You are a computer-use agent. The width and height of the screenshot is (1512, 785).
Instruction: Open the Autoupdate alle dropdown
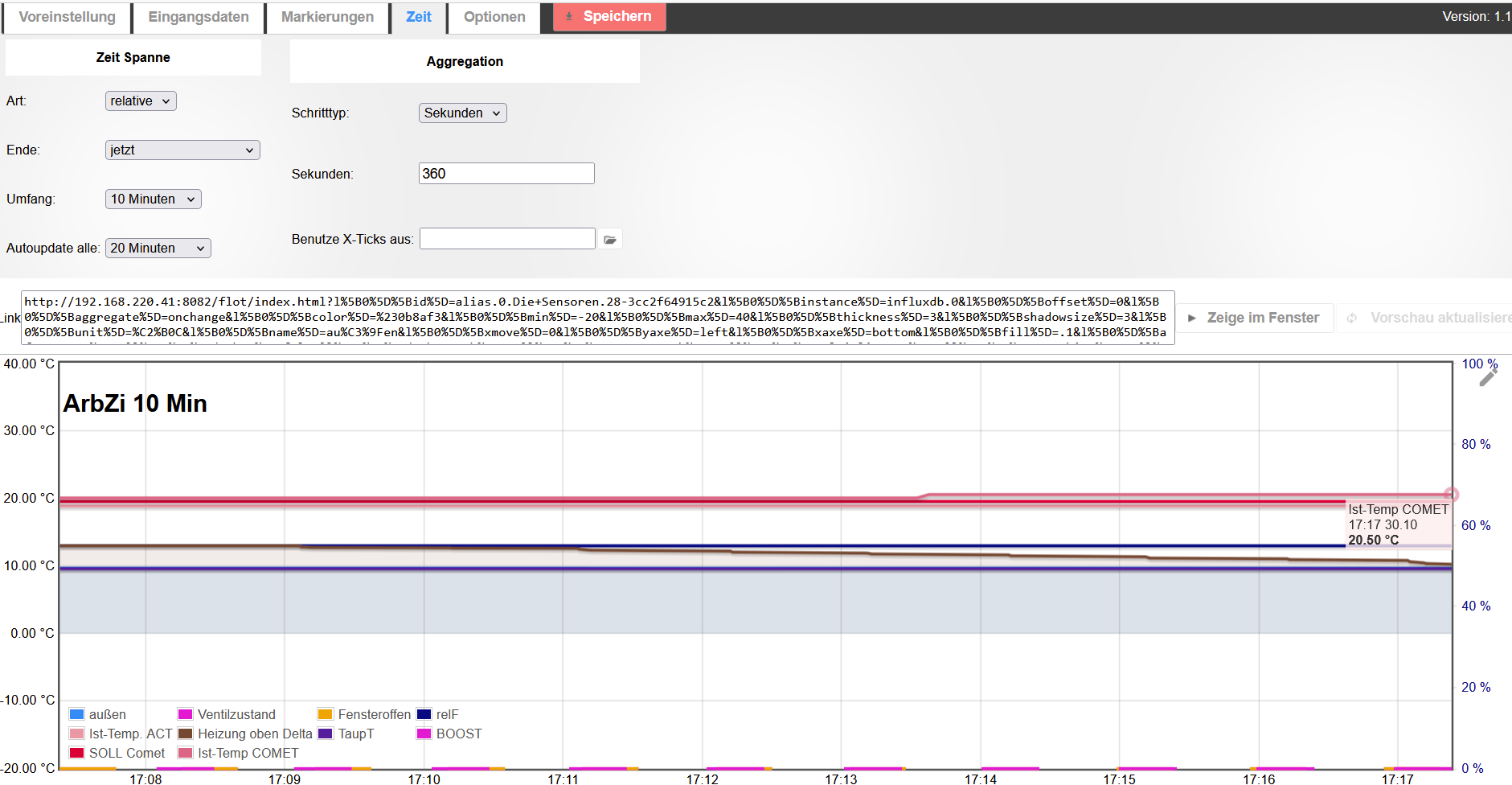158,248
